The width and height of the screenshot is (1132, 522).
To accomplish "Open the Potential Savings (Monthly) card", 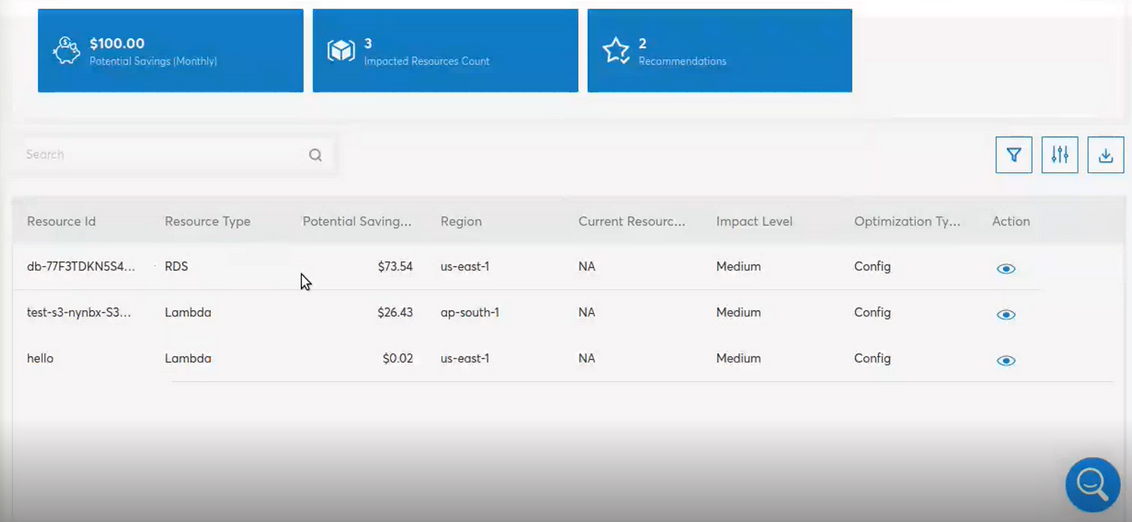I will pos(170,51).
